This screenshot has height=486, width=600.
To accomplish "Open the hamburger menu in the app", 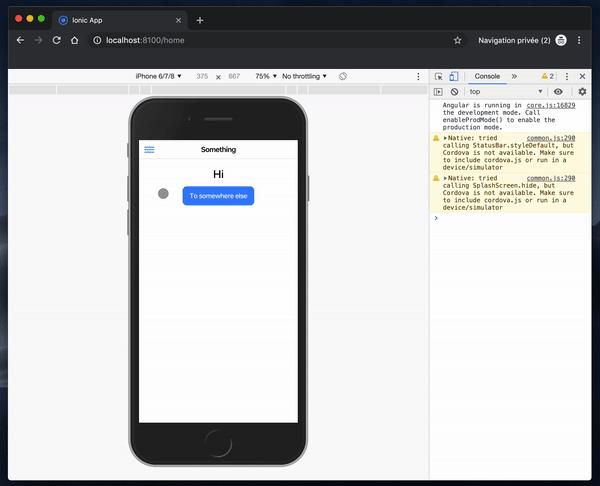I will tap(150, 150).
